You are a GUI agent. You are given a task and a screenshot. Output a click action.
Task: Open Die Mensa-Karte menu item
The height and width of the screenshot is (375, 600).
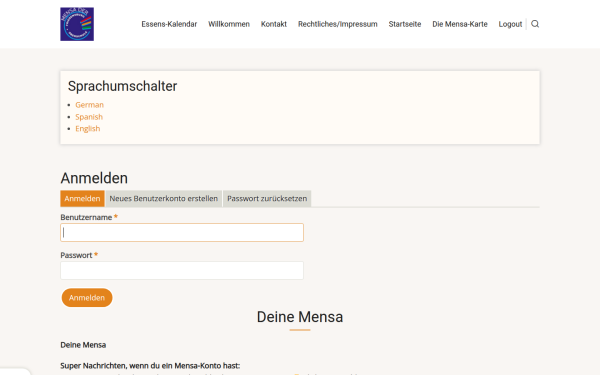coord(460,24)
